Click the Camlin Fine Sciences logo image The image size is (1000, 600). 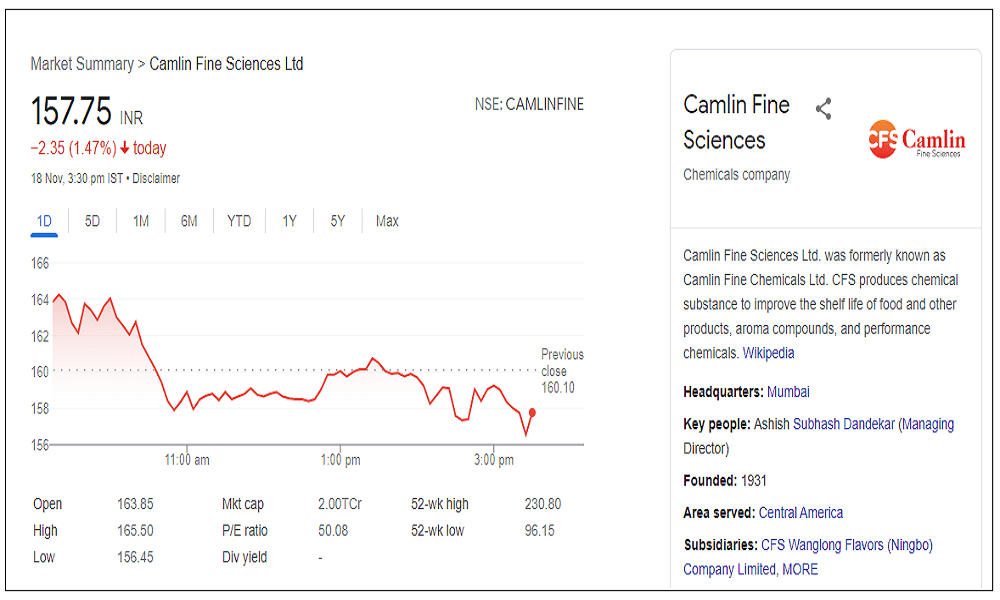(x=916, y=139)
